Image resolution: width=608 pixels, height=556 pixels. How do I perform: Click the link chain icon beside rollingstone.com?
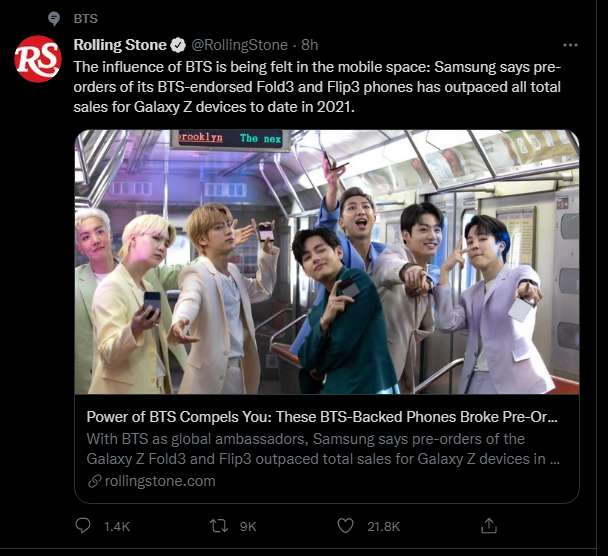click(95, 481)
